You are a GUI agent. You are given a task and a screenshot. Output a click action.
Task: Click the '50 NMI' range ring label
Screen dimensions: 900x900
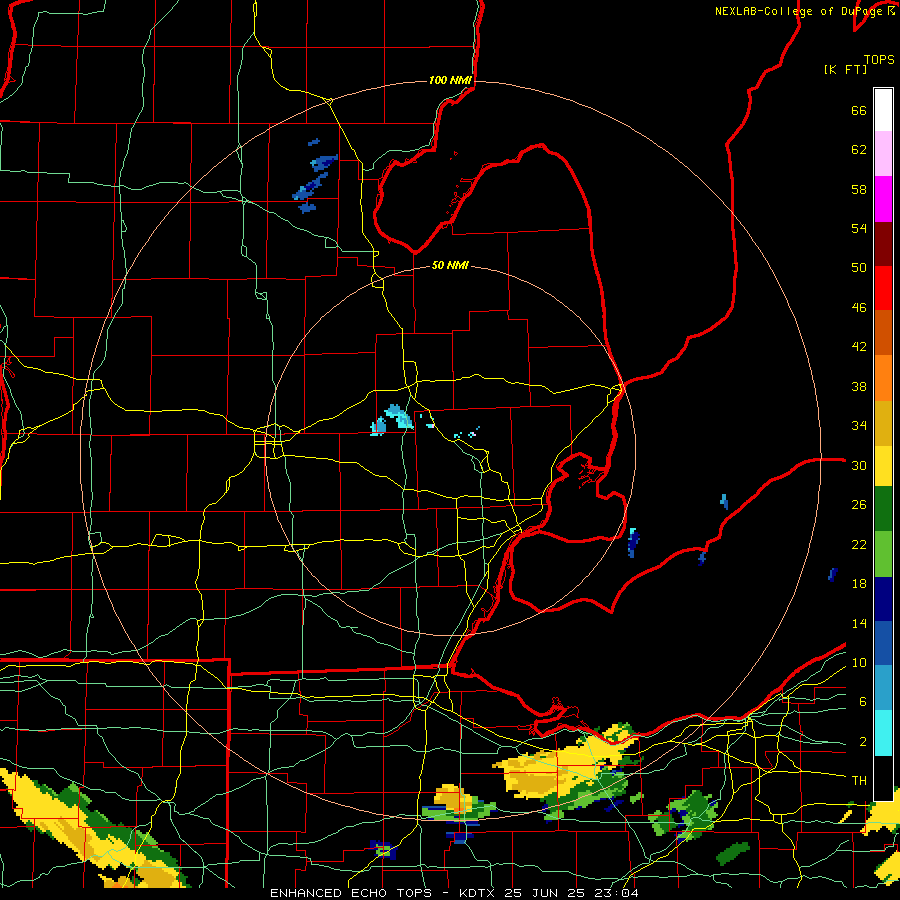tap(450, 265)
